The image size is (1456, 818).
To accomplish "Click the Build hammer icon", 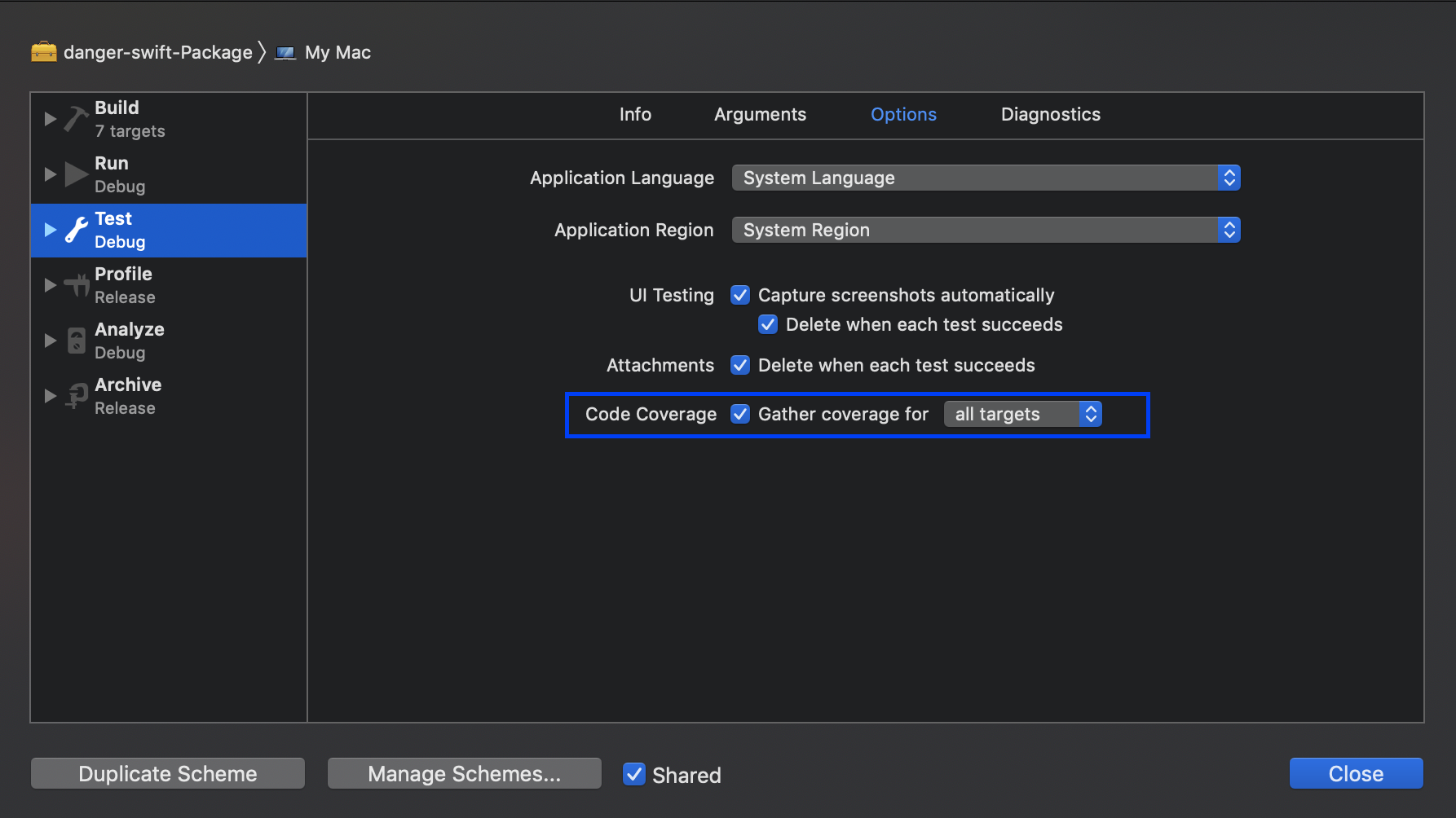I will tap(76, 119).
